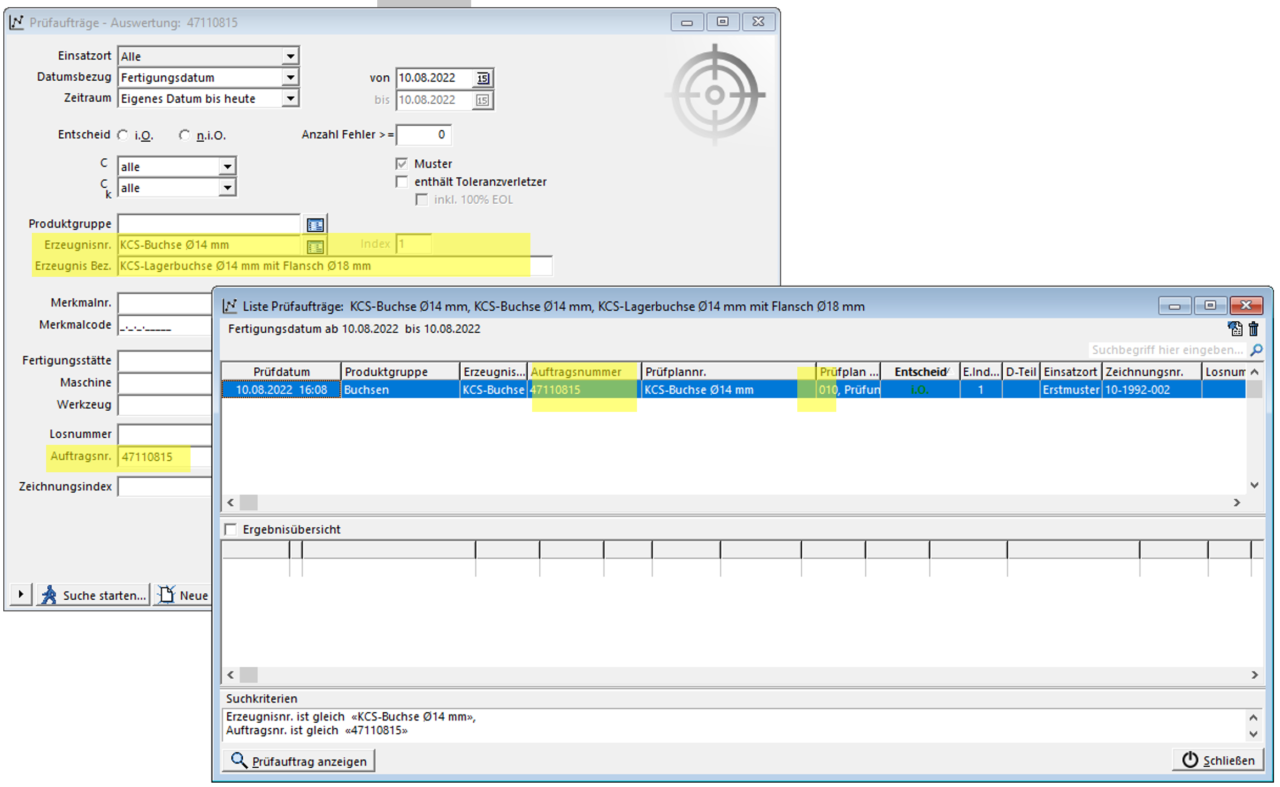Click the export list icon beside trash
Viewport: 1280px width, 787px height.
[1235, 329]
